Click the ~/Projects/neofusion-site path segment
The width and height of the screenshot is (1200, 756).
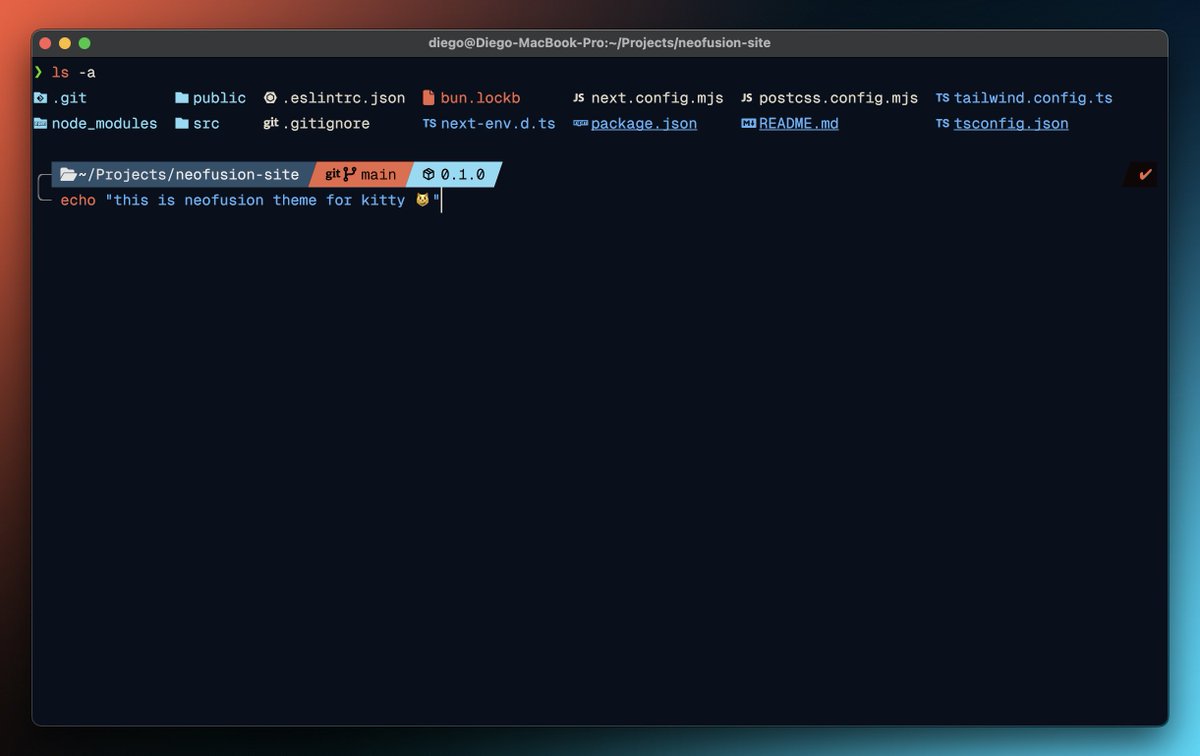[x=190, y=173]
